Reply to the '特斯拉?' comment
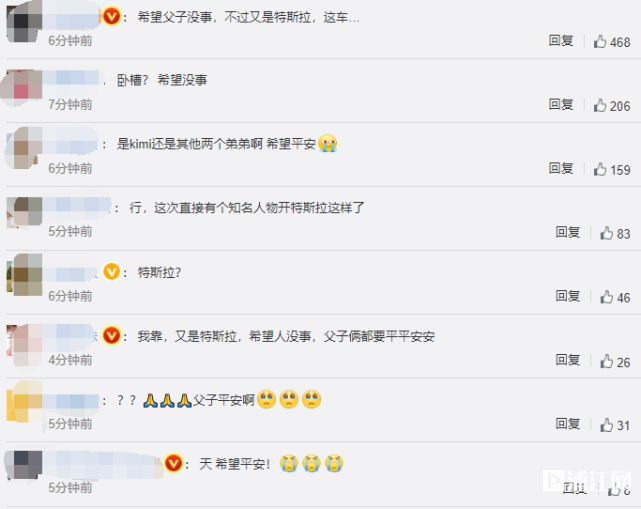 coord(567,296)
